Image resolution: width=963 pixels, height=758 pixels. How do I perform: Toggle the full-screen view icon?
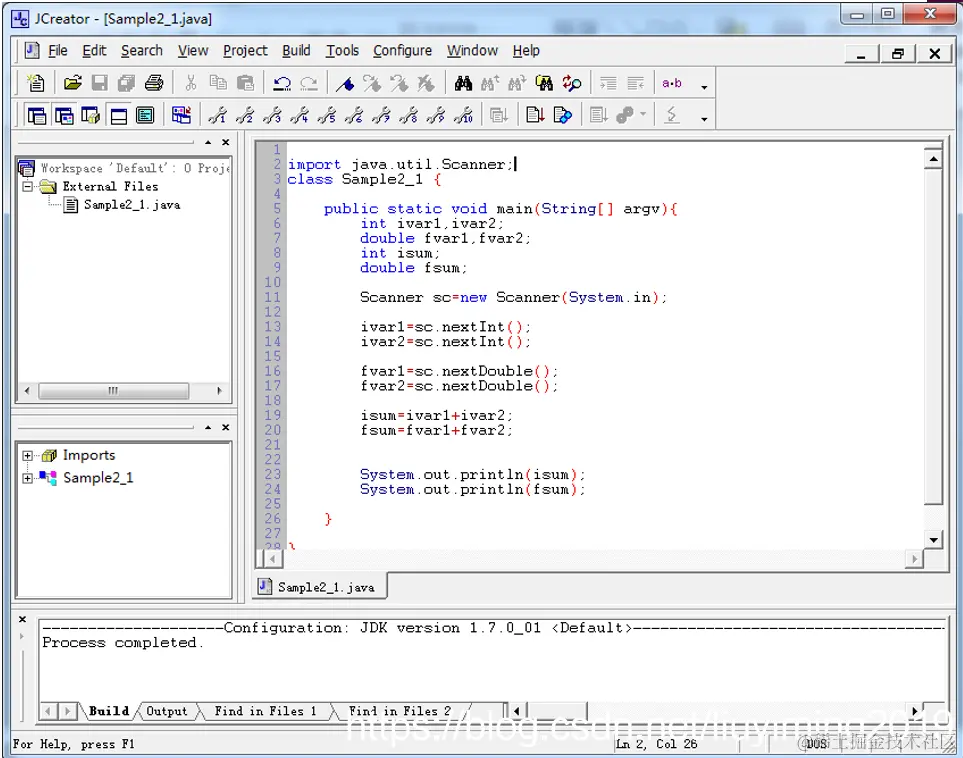[145, 115]
